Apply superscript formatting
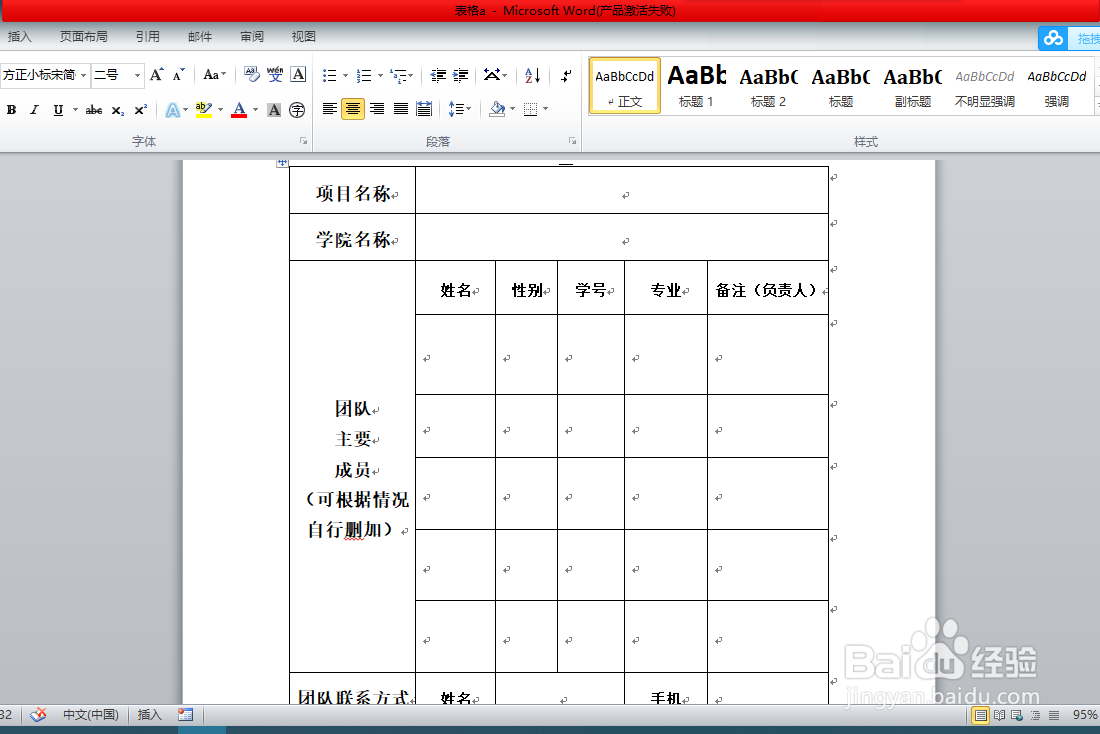 click(142, 109)
